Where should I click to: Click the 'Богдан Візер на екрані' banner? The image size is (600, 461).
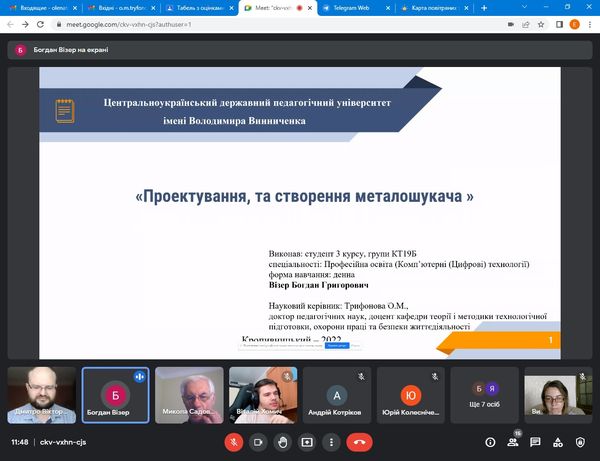pyautogui.click(x=300, y=50)
